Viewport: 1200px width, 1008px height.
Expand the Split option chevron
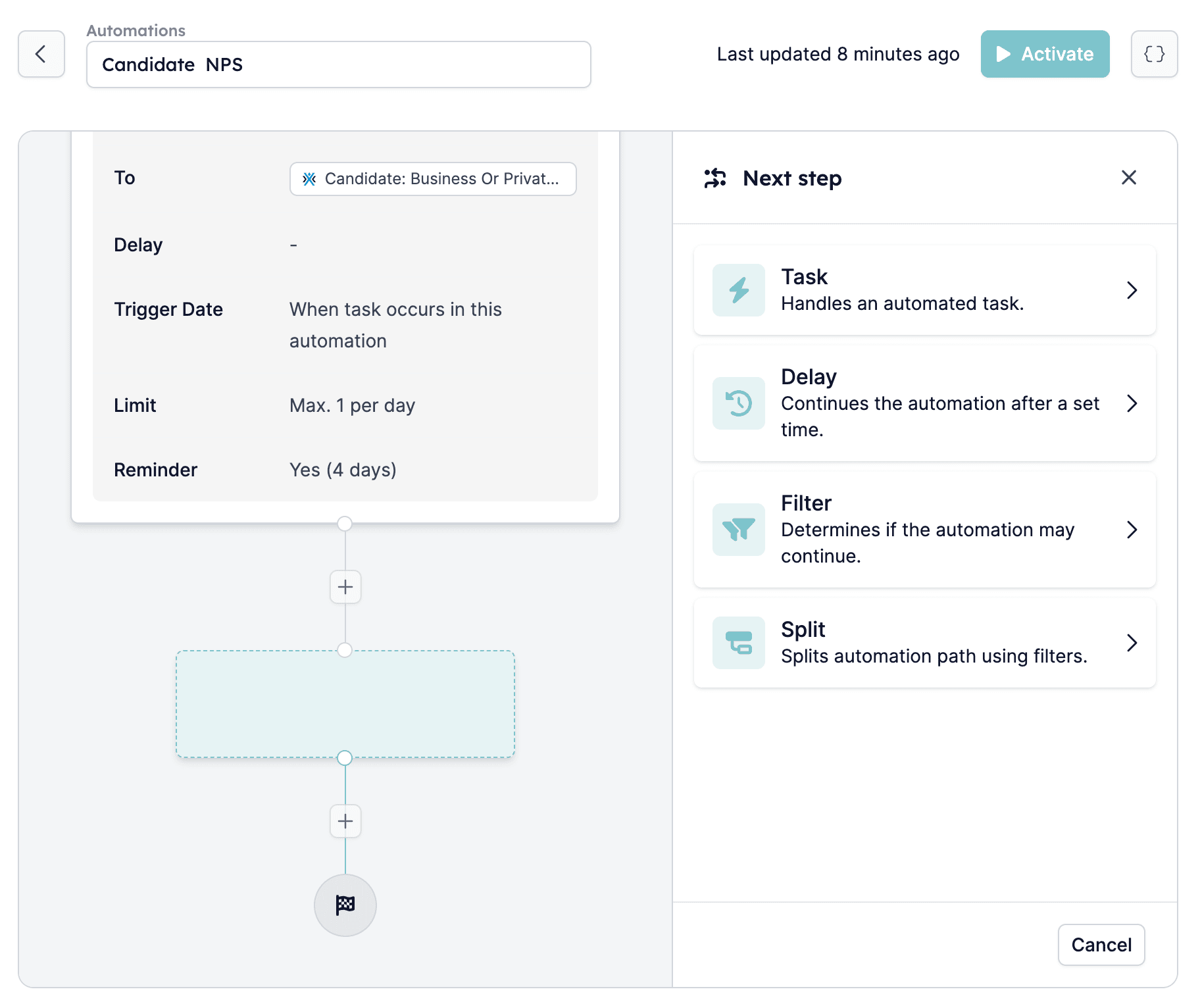pos(1132,643)
